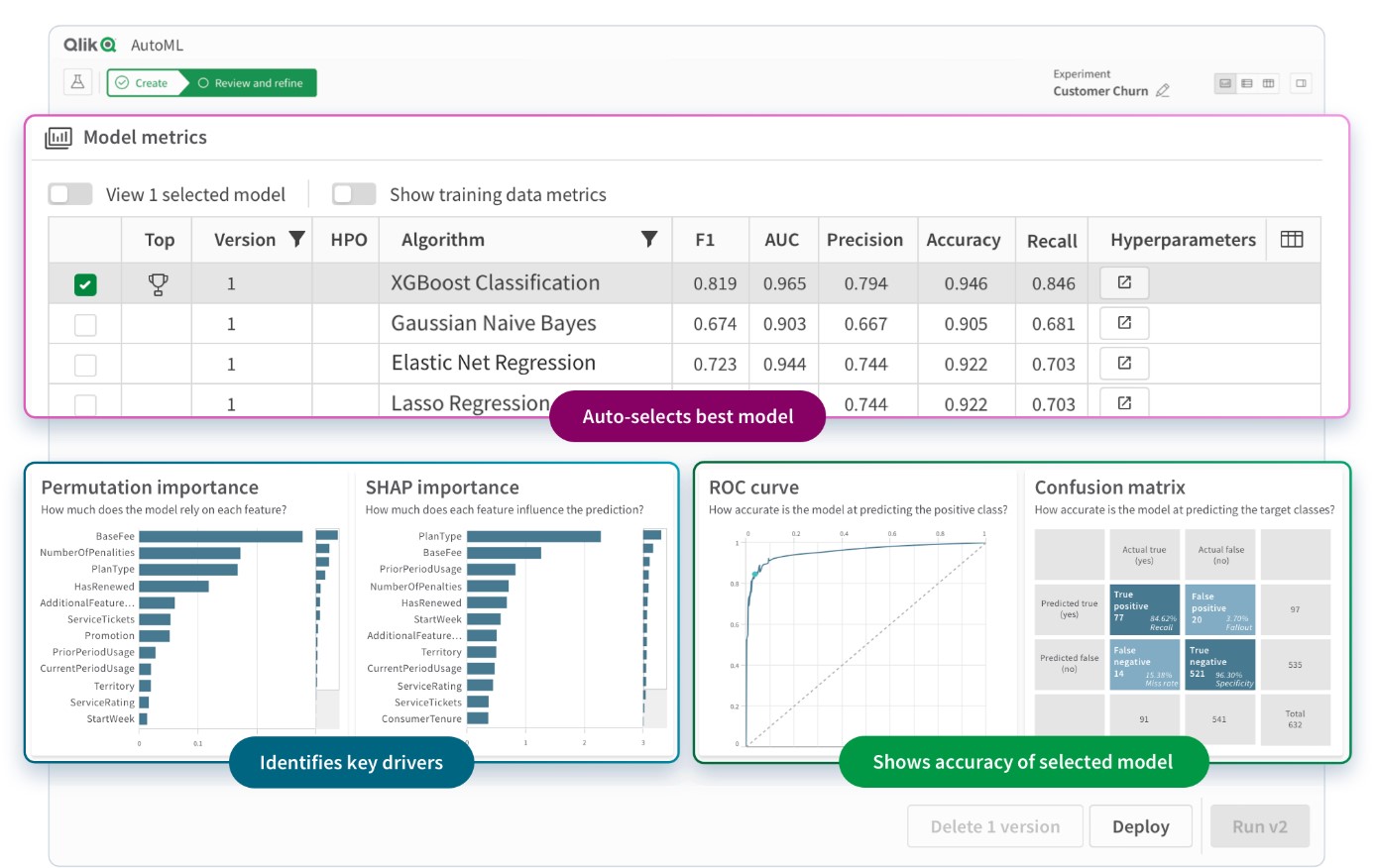Open Elastic Net Regression hyperparameters popup

(1124, 364)
